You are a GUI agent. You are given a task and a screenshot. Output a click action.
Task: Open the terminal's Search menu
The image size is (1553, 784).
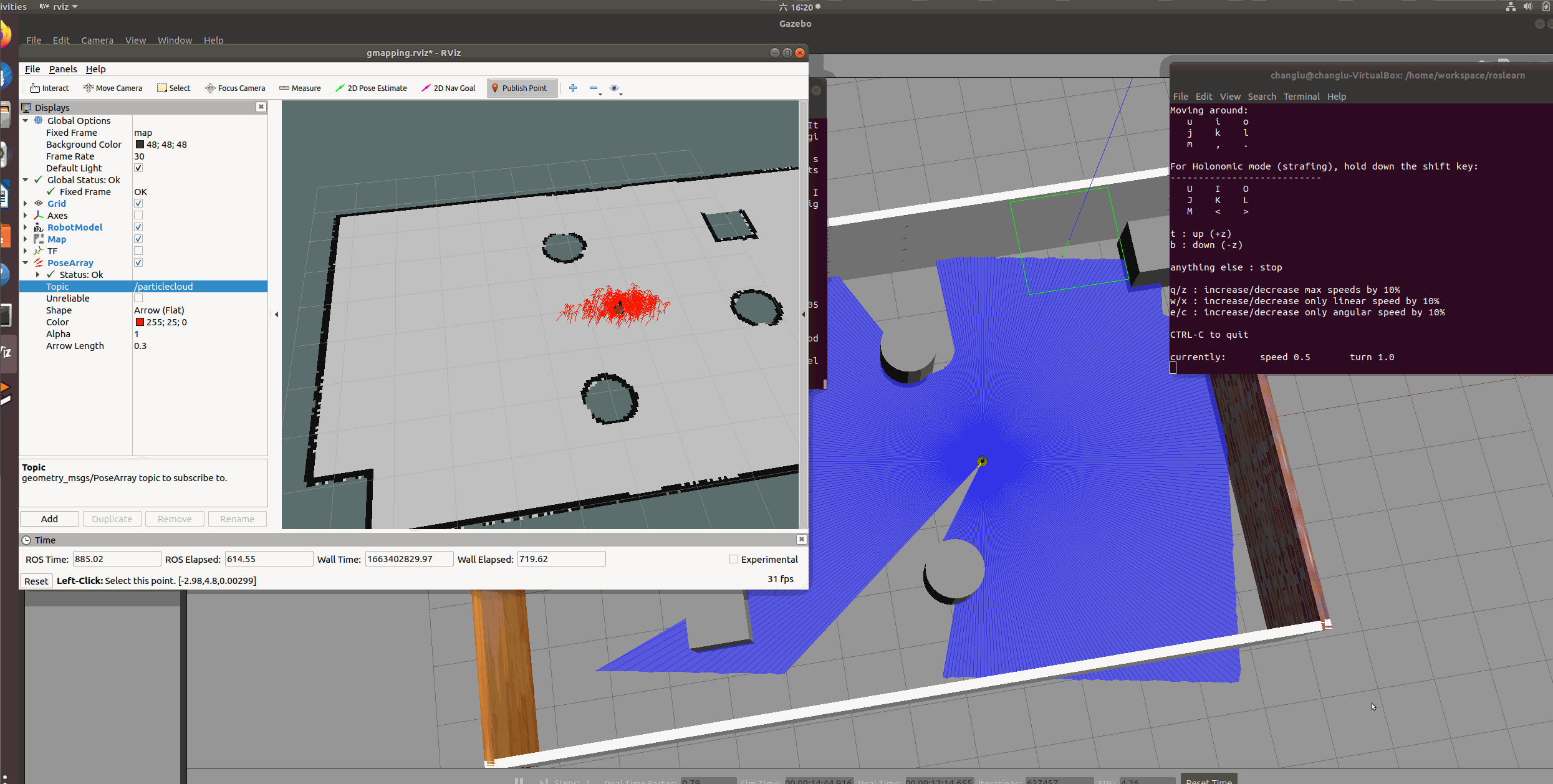pyautogui.click(x=1262, y=96)
